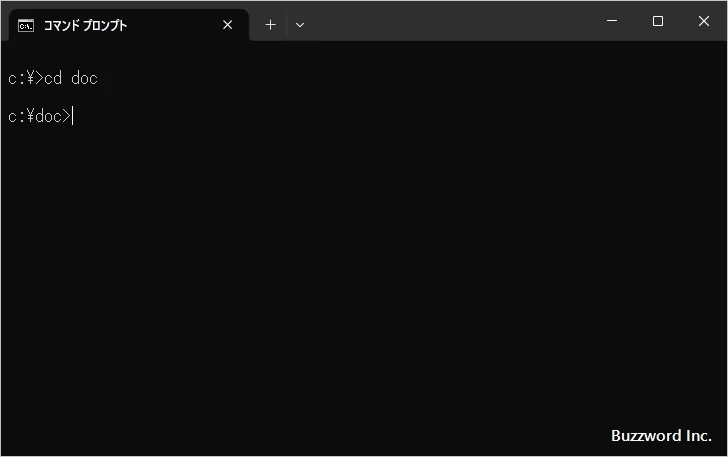This screenshot has height=457, width=728.
Task: Expand the new tab profile dropdown chevron
Action: [300, 25]
